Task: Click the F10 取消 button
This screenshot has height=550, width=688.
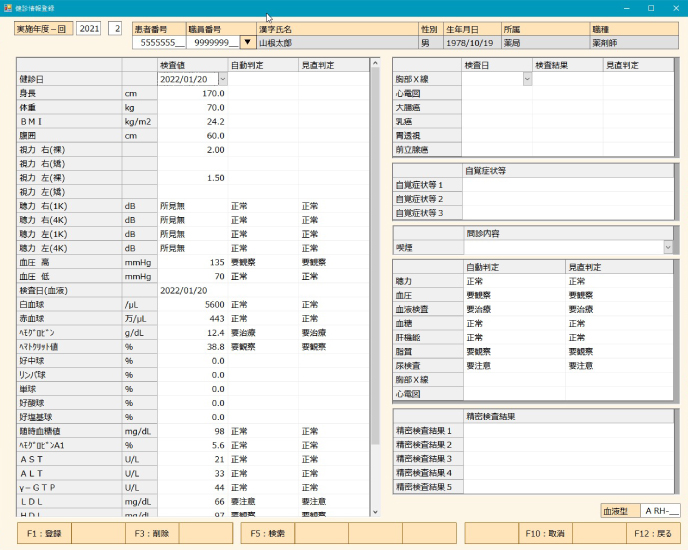Action: [545, 533]
